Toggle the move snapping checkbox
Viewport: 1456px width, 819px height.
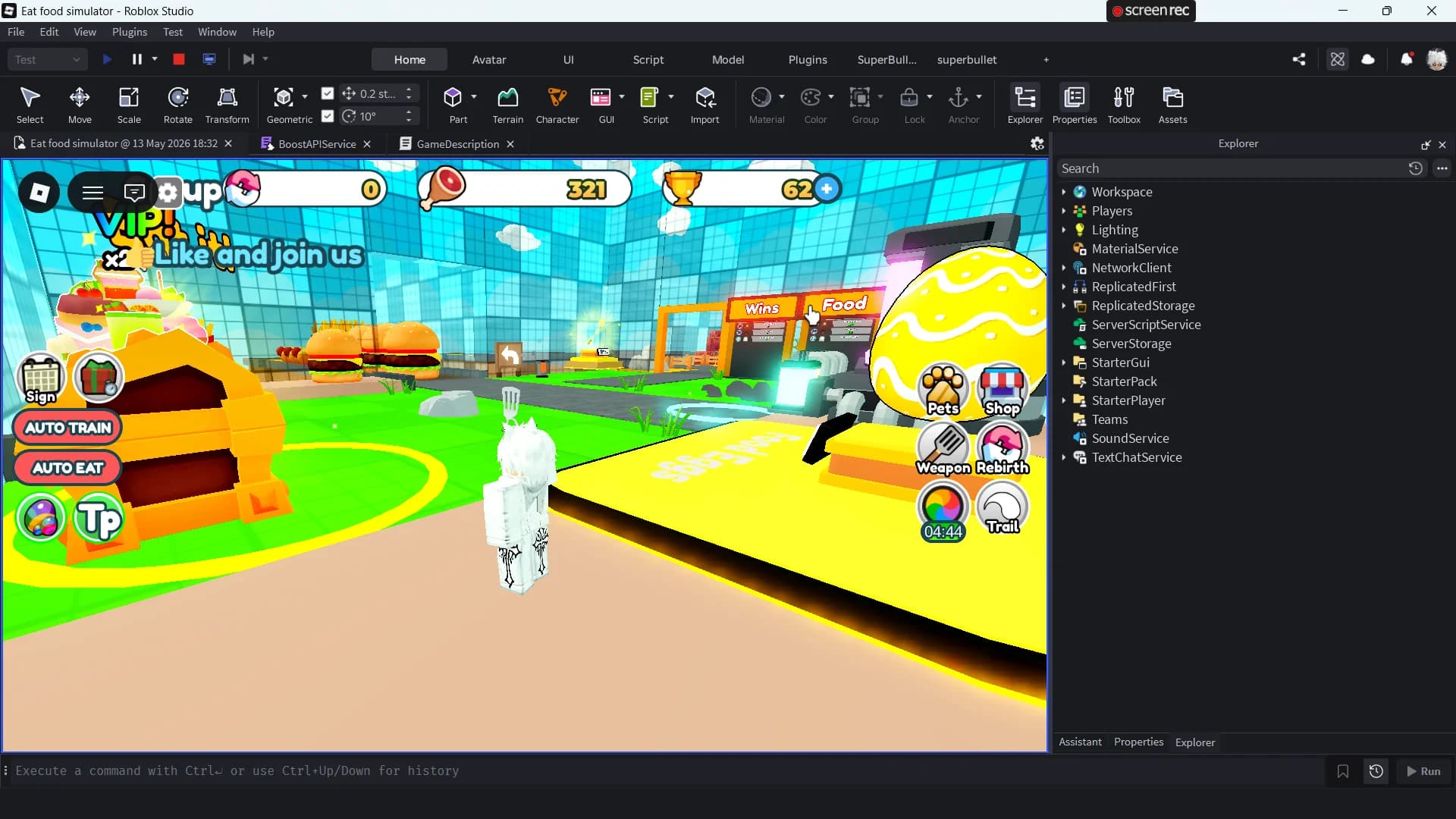point(328,93)
